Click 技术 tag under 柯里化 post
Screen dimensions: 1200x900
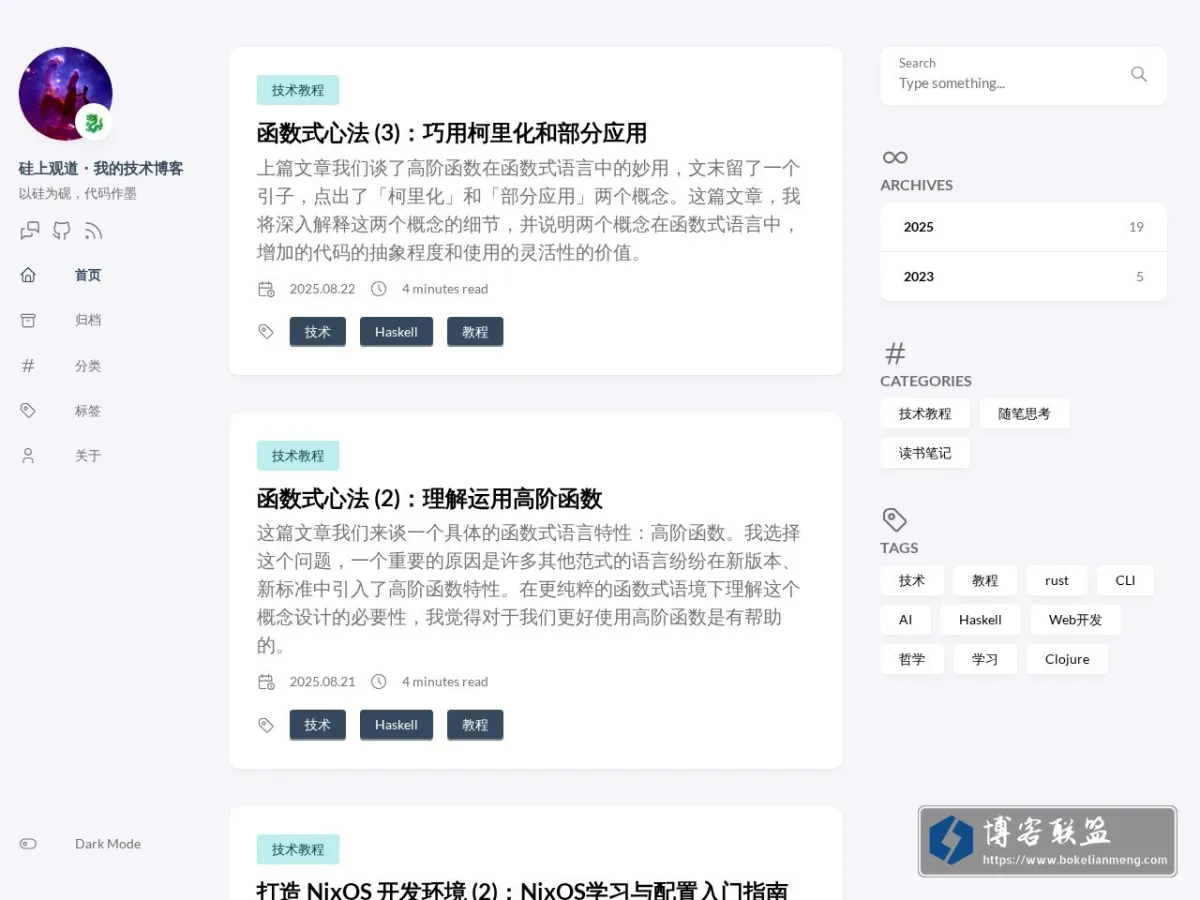pyautogui.click(x=318, y=332)
